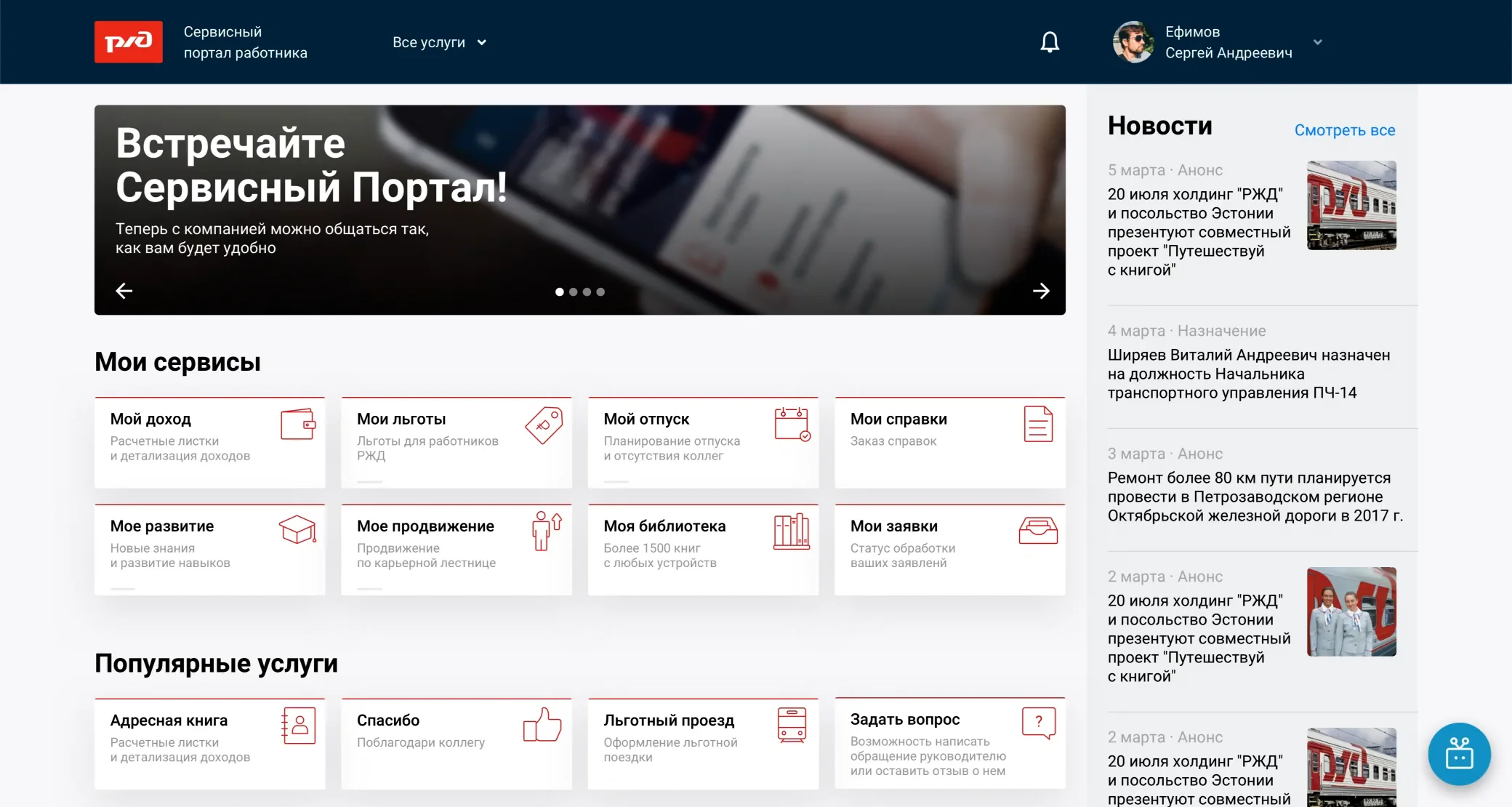Image resolution: width=1512 pixels, height=807 pixels.
Task: Click the price tag icon on Мои льготы
Action: [x=542, y=427]
